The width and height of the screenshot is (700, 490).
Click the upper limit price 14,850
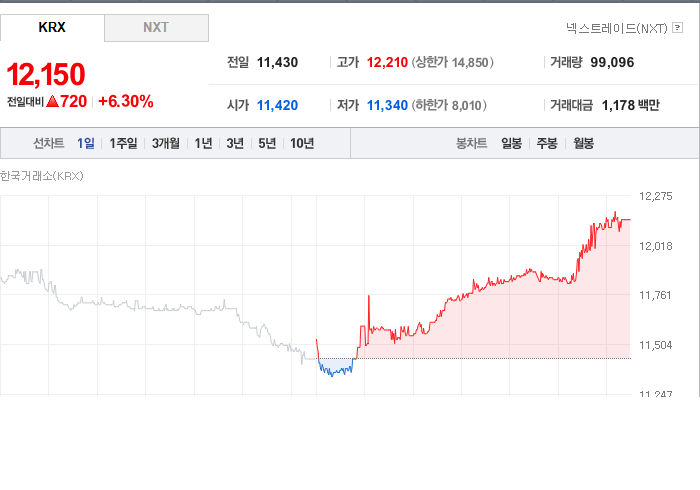tap(470, 62)
